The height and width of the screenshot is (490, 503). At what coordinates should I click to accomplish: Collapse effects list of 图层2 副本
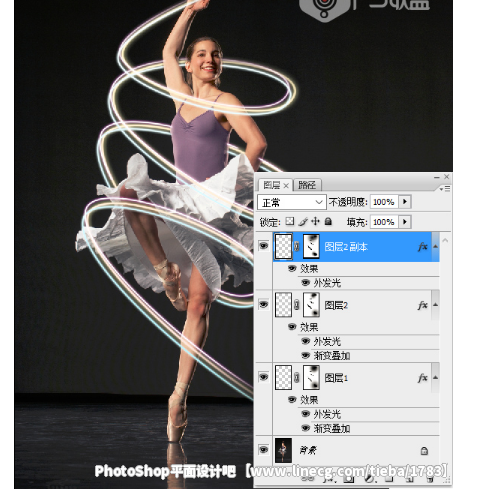coord(435,246)
